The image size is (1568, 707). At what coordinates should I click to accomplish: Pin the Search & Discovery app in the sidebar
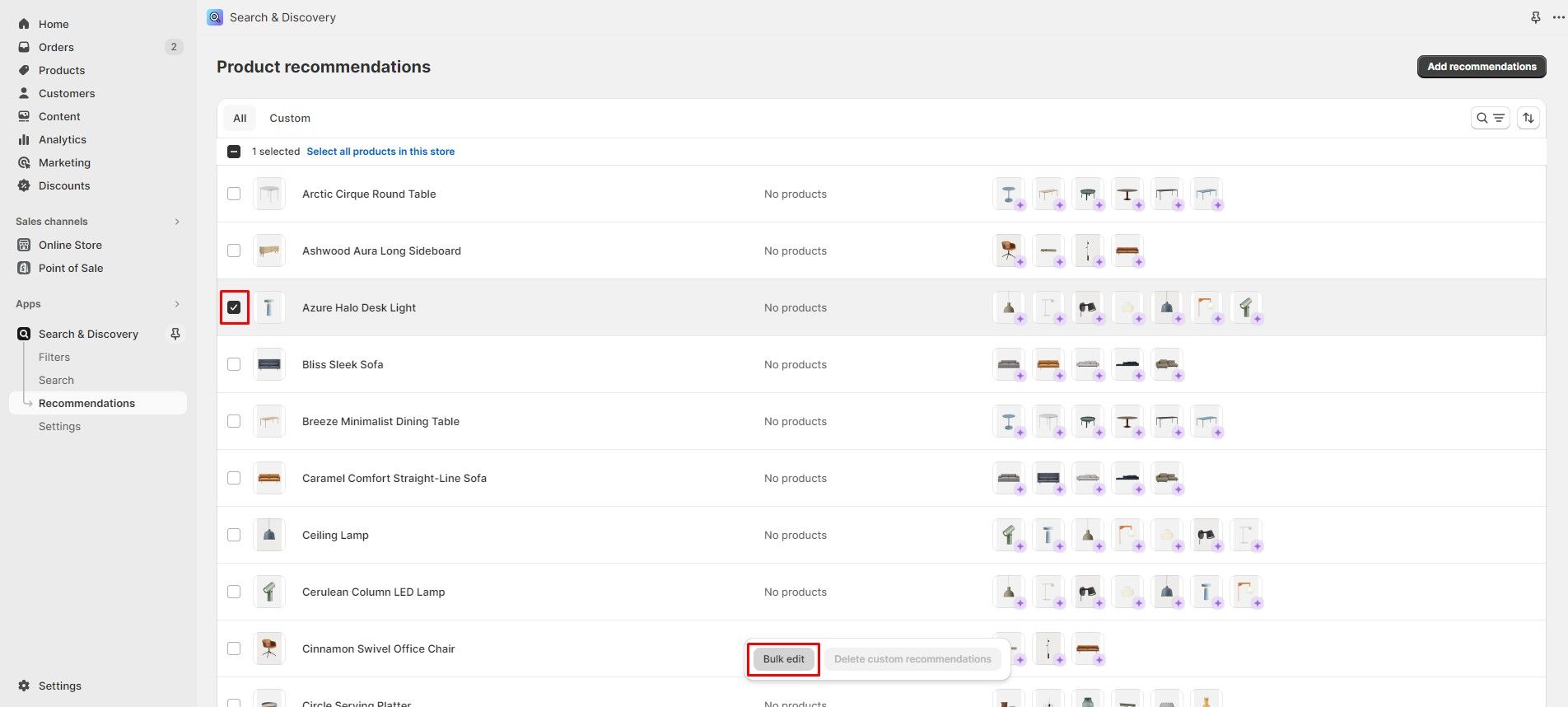click(175, 334)
